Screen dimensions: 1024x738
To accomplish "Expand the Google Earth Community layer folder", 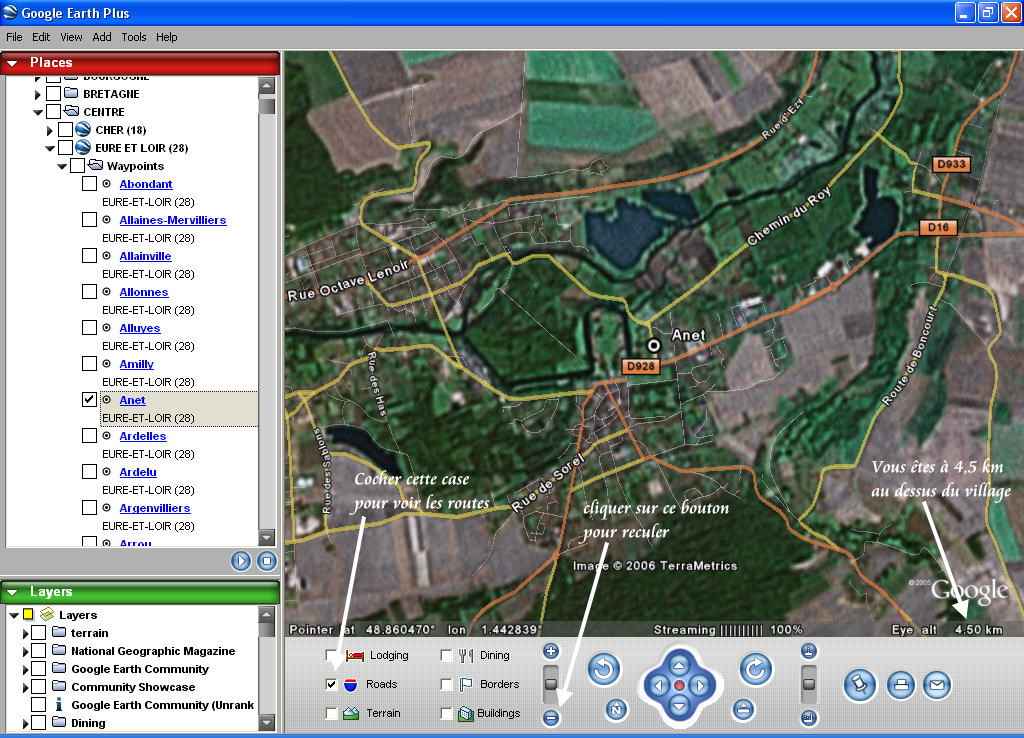I will tap(25, 669).
